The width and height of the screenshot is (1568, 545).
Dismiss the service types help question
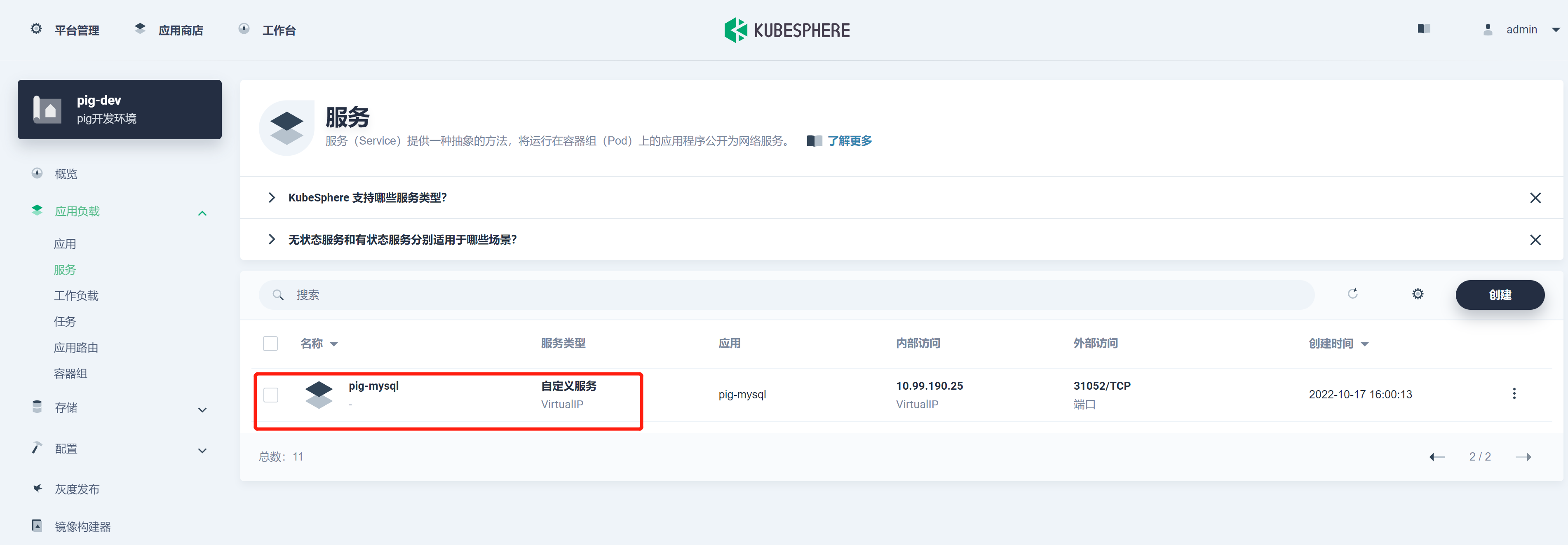coord(1535,198)
